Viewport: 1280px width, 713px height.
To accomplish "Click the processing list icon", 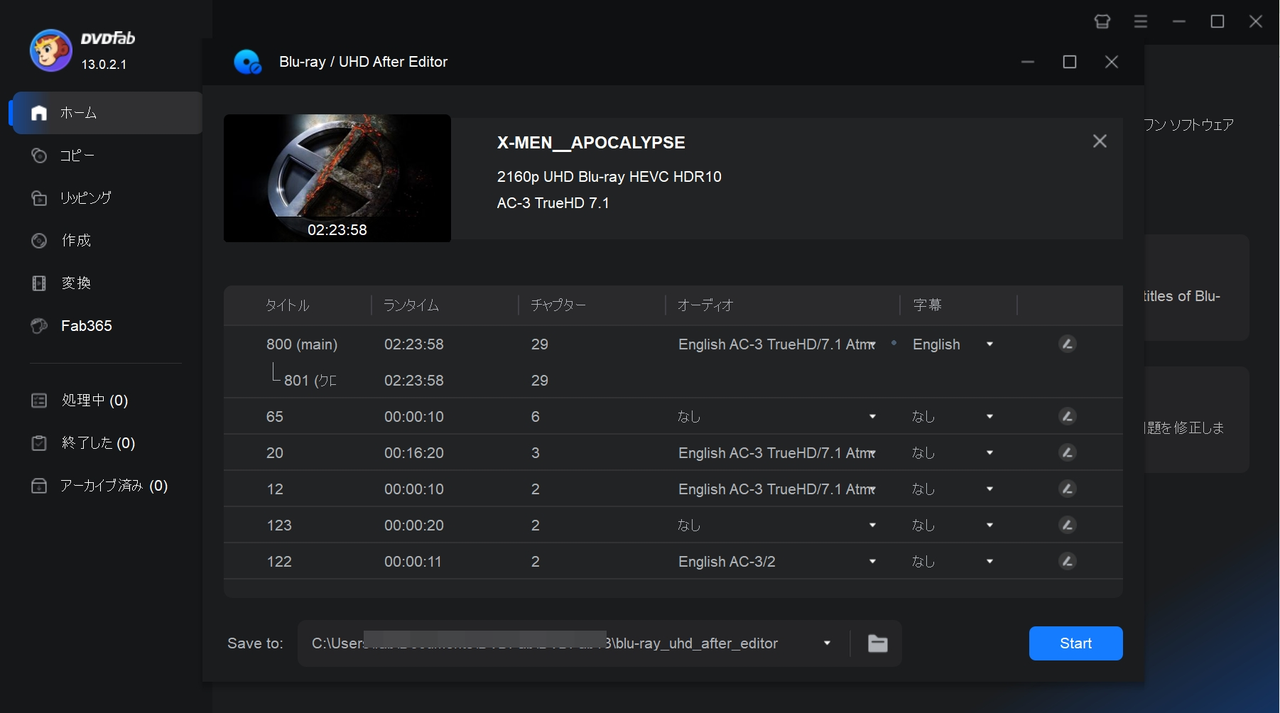I will 39,400.
